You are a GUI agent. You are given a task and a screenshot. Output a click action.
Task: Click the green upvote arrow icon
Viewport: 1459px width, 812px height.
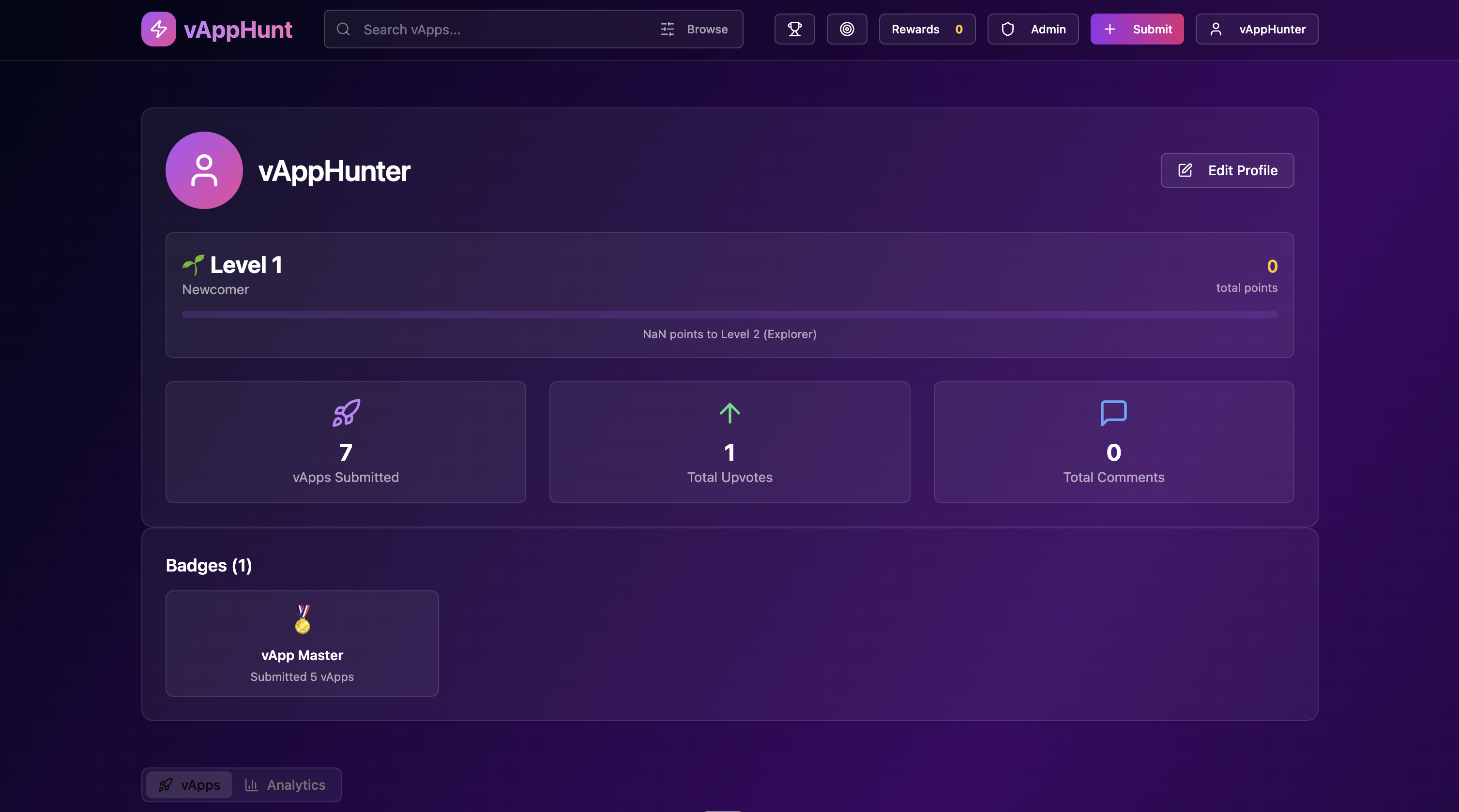(x=729, y=412)
